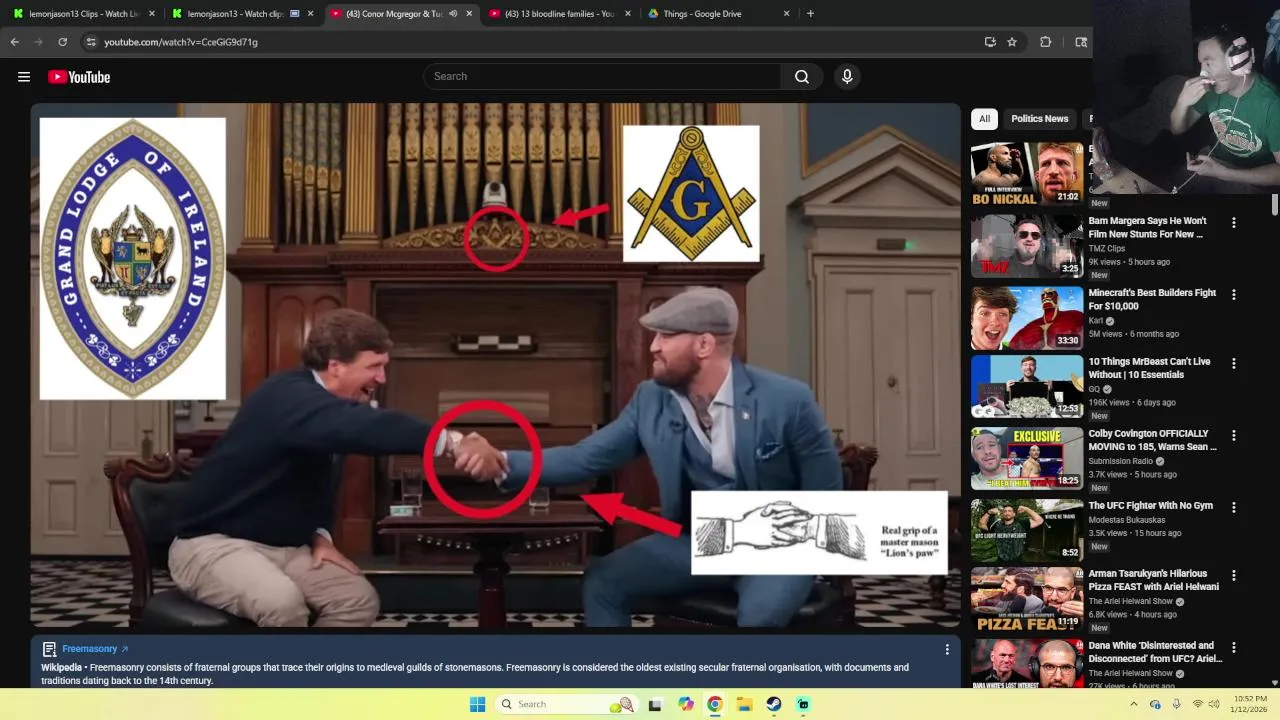The height and width of the screenshot is (720, 1280).
Task: Open The UFC Fighter With No Gym
Action: [x=1150, y=506]
